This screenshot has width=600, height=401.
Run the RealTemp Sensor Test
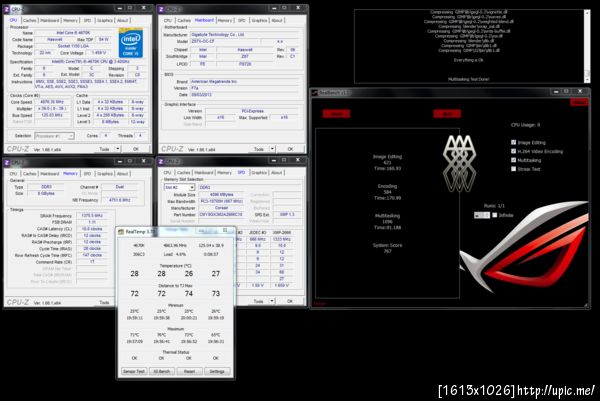134,372
